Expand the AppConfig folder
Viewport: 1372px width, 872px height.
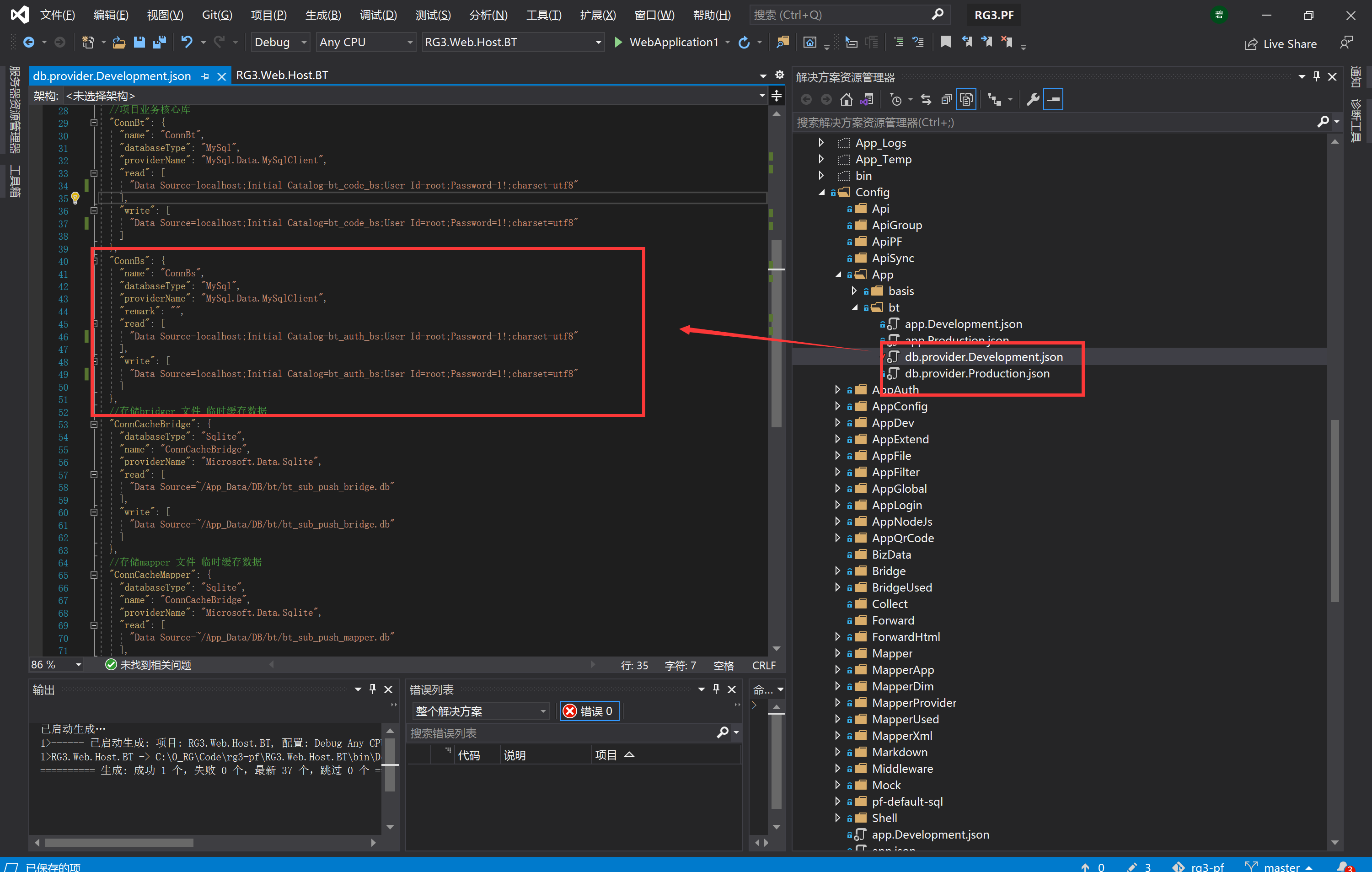click(837, 406)
